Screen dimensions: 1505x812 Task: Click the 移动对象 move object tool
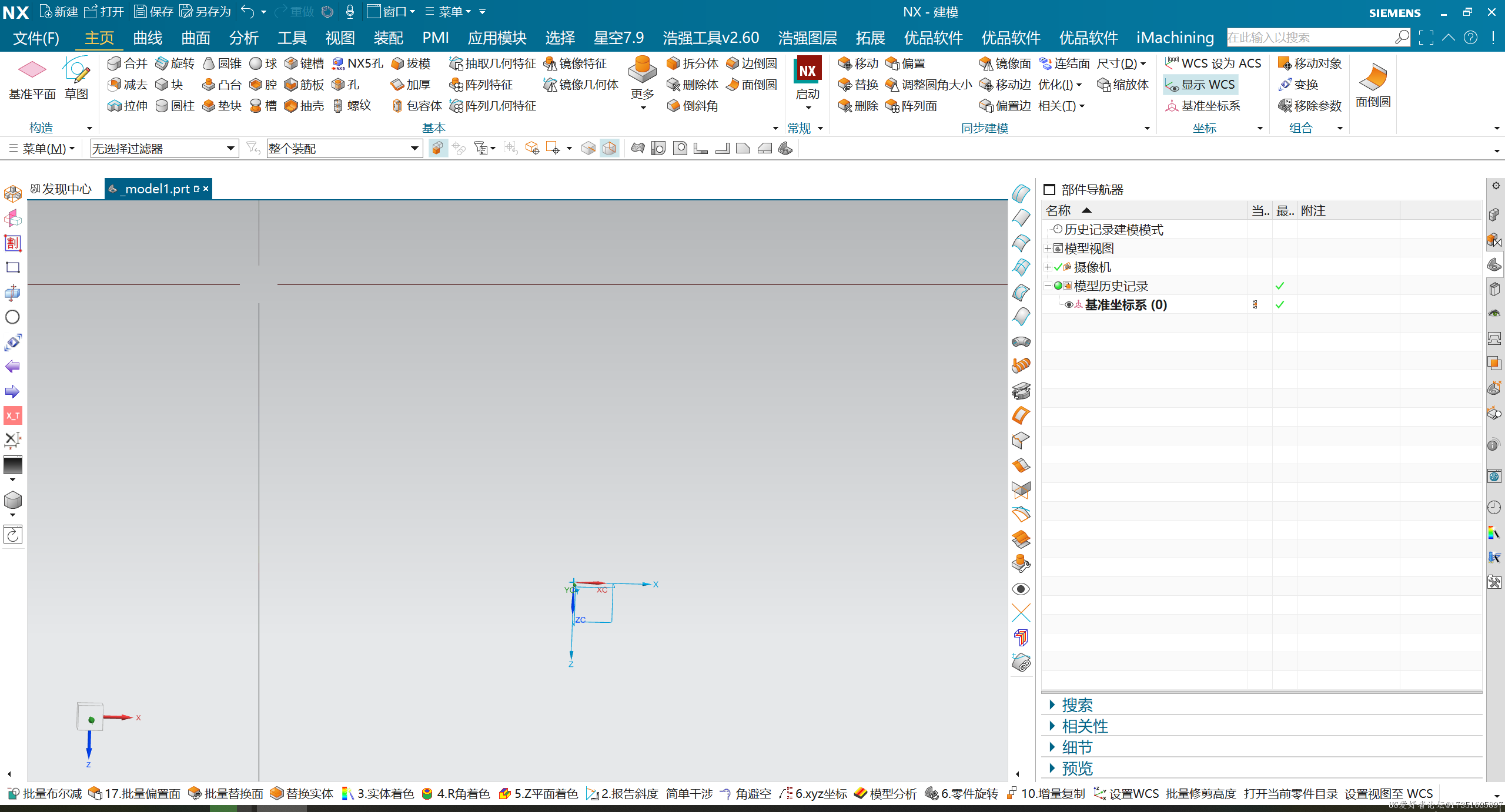[x=1310, y=63]
